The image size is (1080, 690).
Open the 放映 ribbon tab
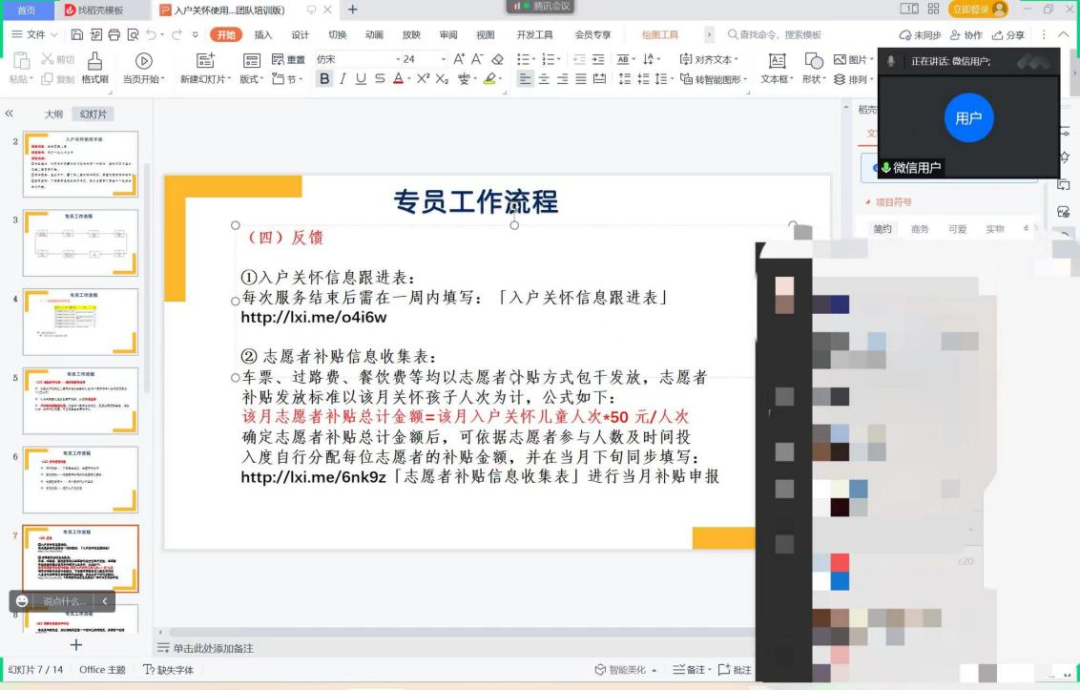point(412,35)
